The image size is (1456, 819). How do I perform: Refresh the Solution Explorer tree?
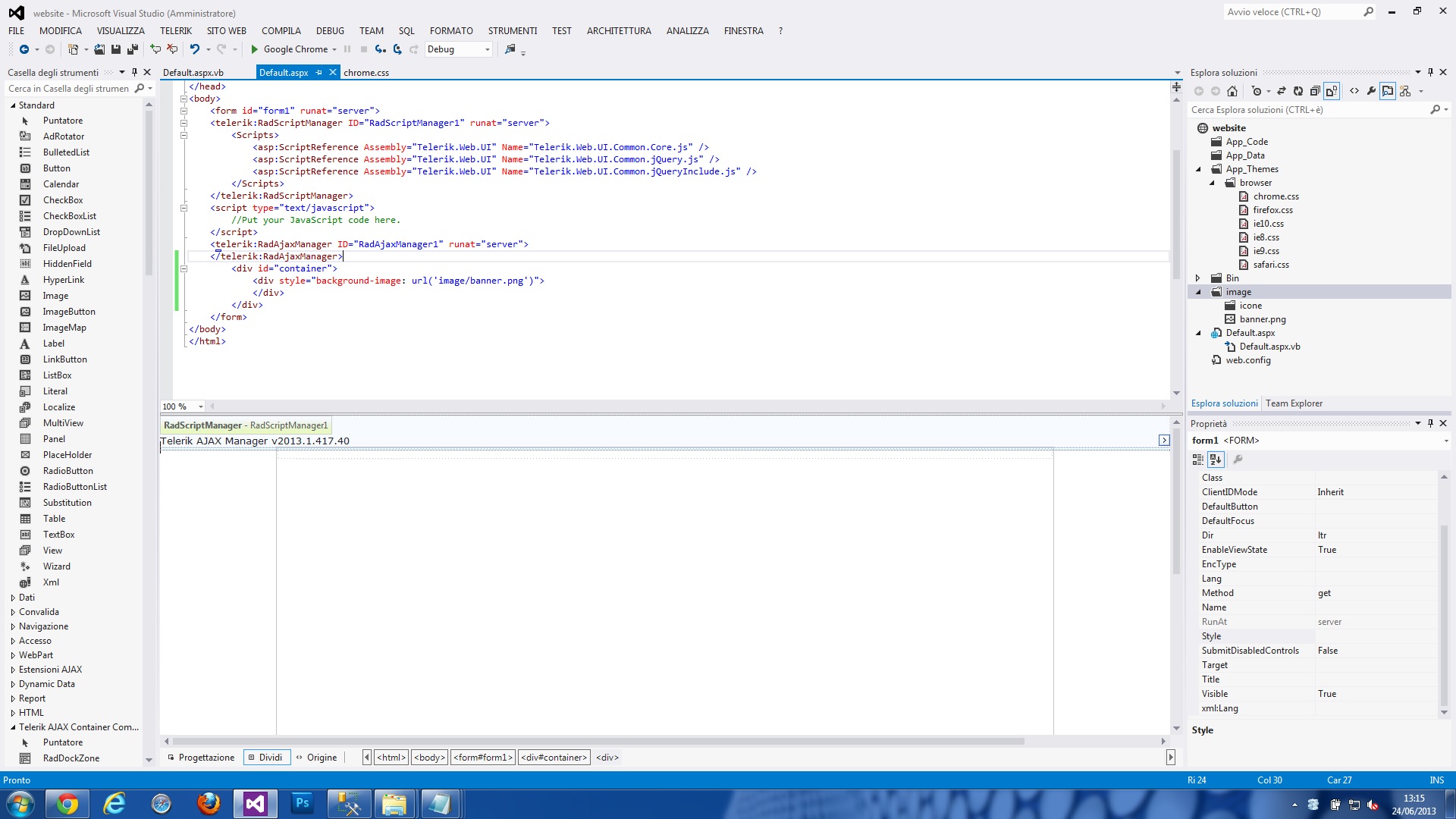click(x=1298, y=91)
